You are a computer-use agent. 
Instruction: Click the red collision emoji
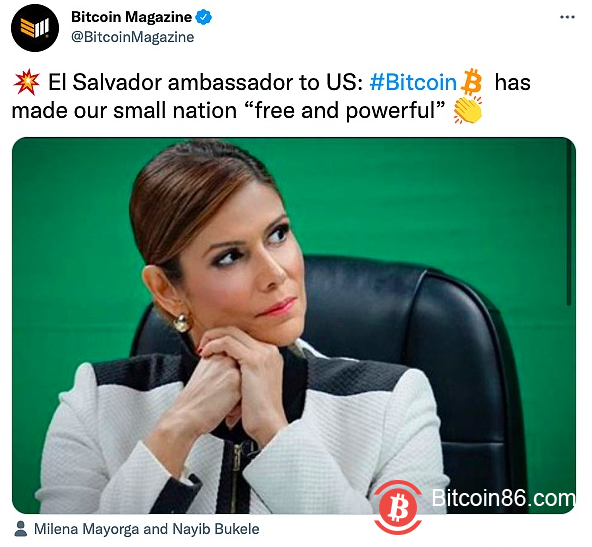(x=26, y=82)
